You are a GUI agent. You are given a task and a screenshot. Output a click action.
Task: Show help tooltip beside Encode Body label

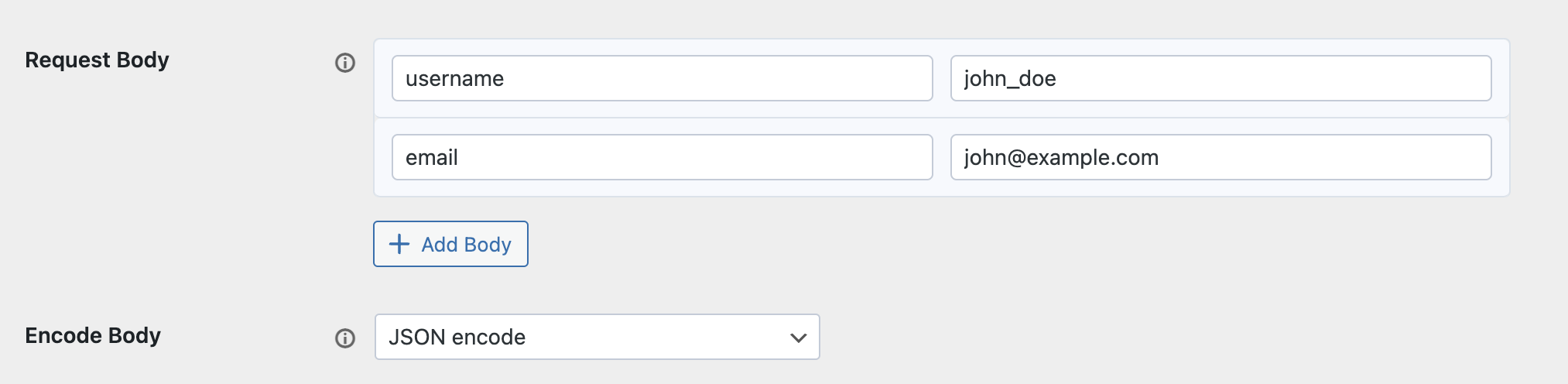pos(345,338)
